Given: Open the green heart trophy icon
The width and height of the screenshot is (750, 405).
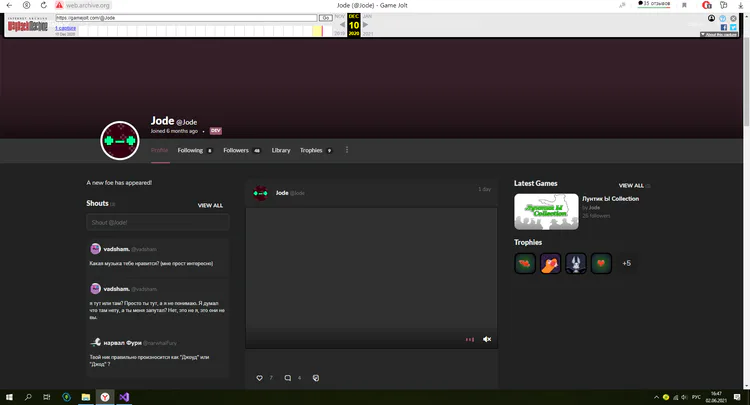Looking at the screenshot, I should pyautogui.click(x=601, y=263).
